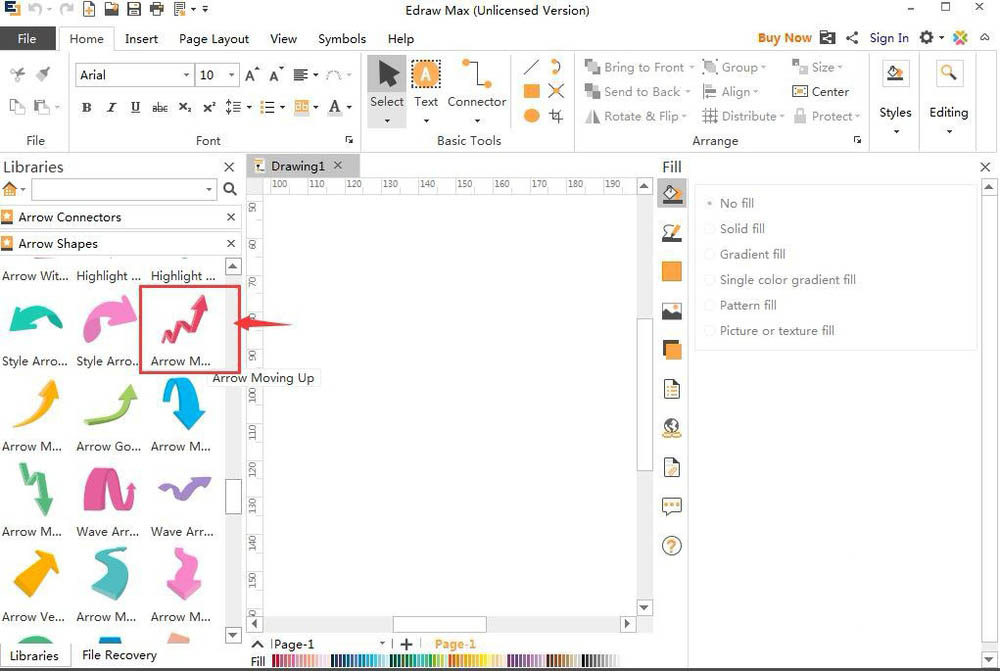Click the Center button
Image resolution: width=1000 pixels, height=671 pixels.
pyautogui.click(x=820, y=91)
